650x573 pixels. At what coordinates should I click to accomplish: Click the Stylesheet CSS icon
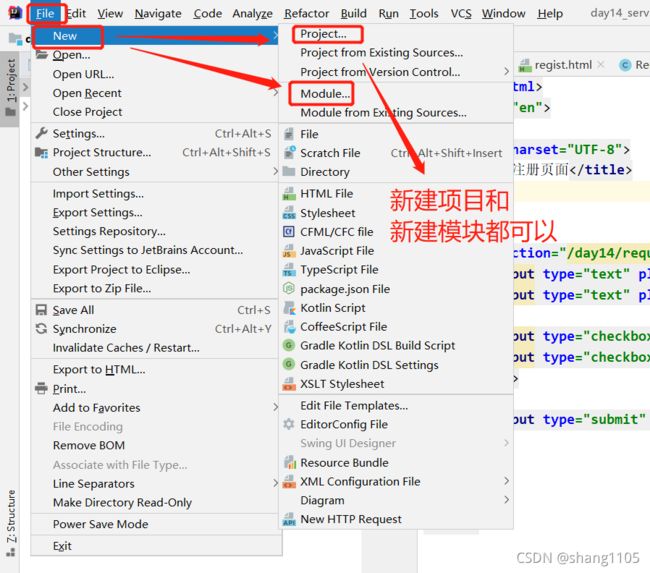[x=289, y=213]
